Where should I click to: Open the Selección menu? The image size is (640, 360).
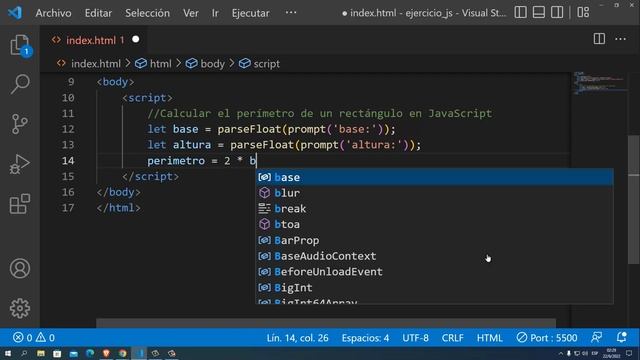tap(147, 13)
